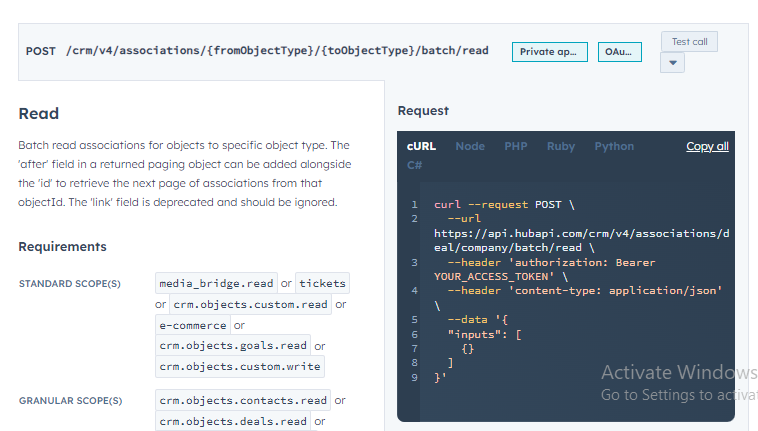
Task: Switch to the Python code tab
Action: pyautogui.click(x=614, y=146)
